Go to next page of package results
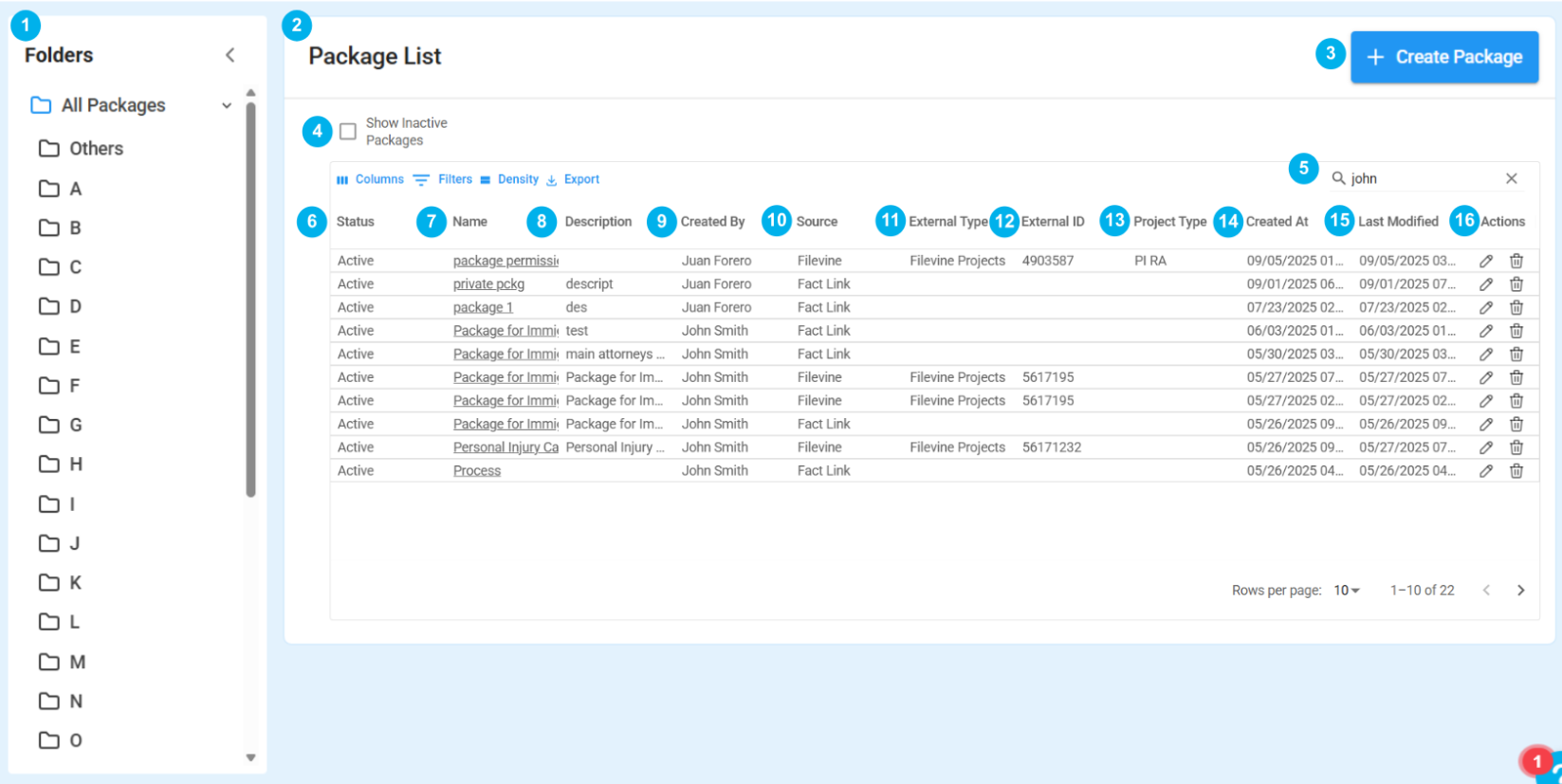1562x784 pixels. pos(1520,591)
